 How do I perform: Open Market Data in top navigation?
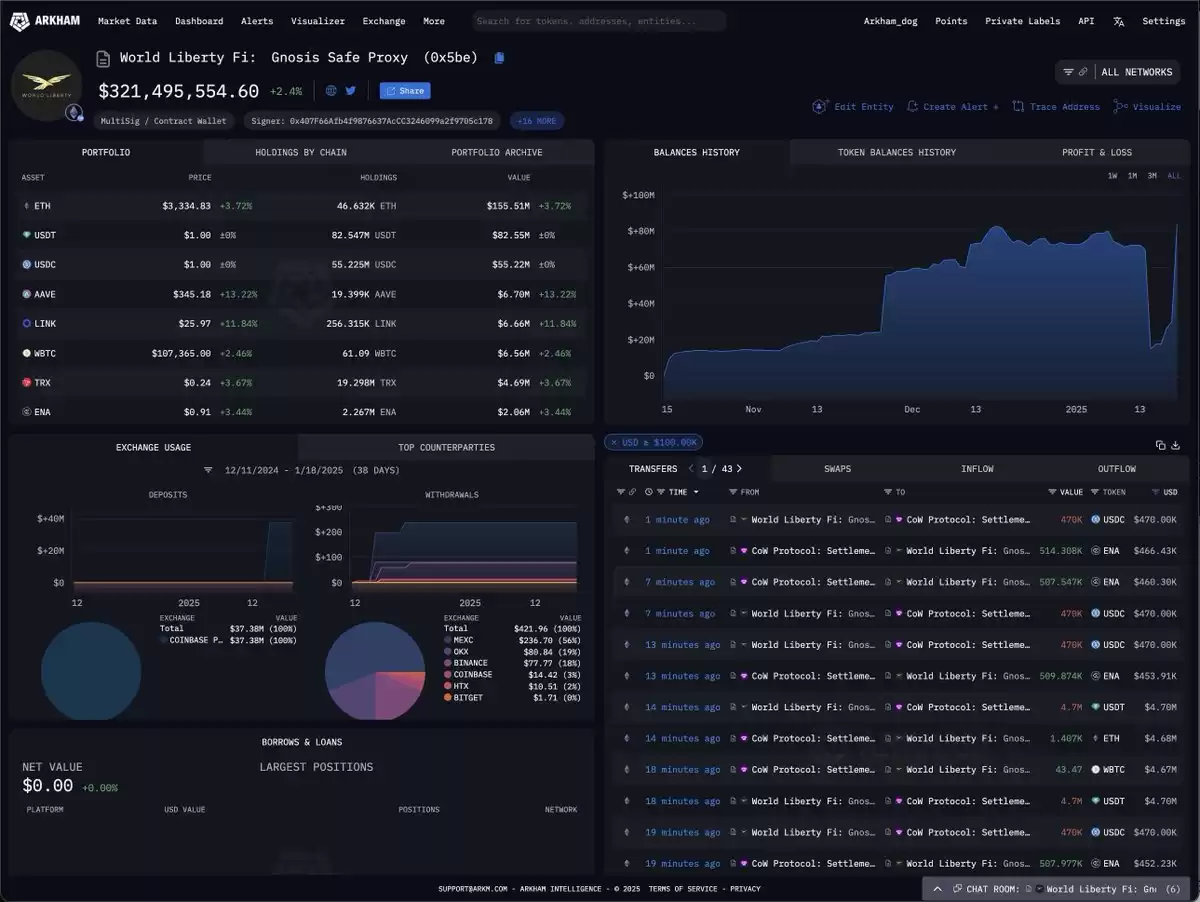[x=127, y=21]
